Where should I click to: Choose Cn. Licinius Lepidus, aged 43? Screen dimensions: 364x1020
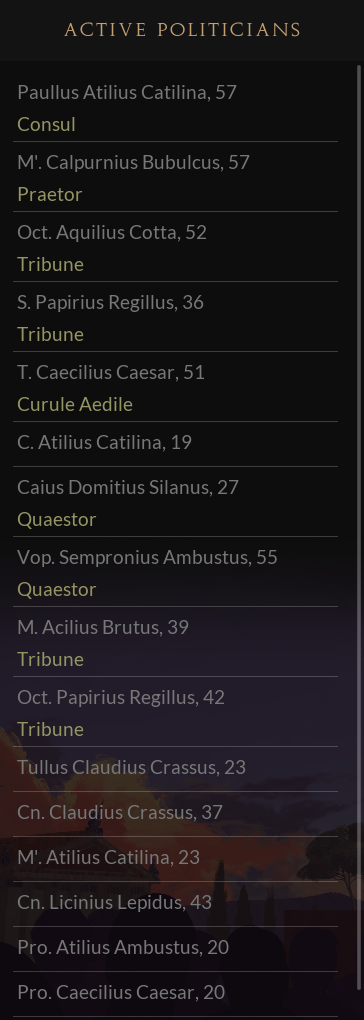tap(176, 904)
